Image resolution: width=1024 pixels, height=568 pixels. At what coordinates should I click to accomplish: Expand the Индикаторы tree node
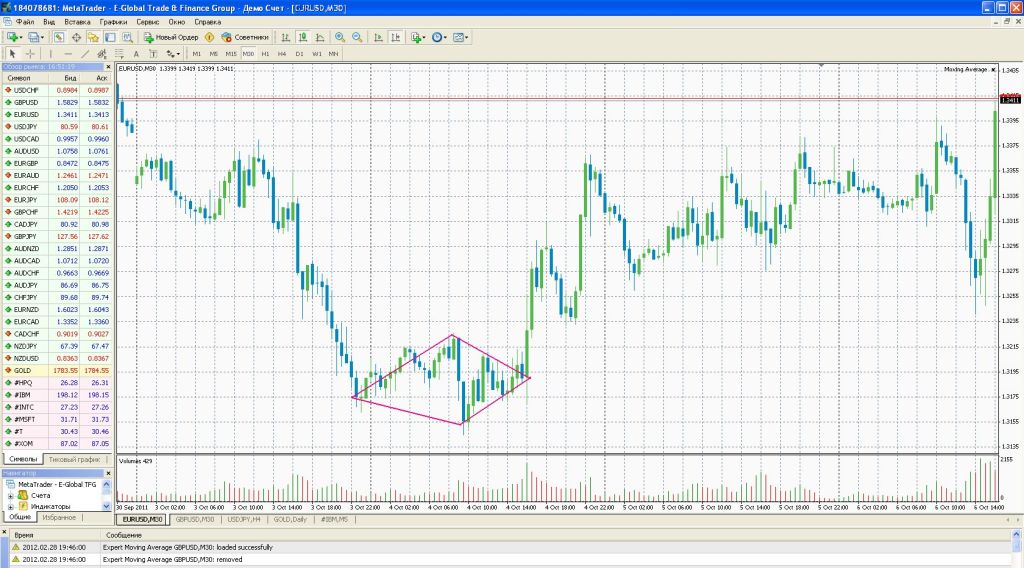coord(11,506)
